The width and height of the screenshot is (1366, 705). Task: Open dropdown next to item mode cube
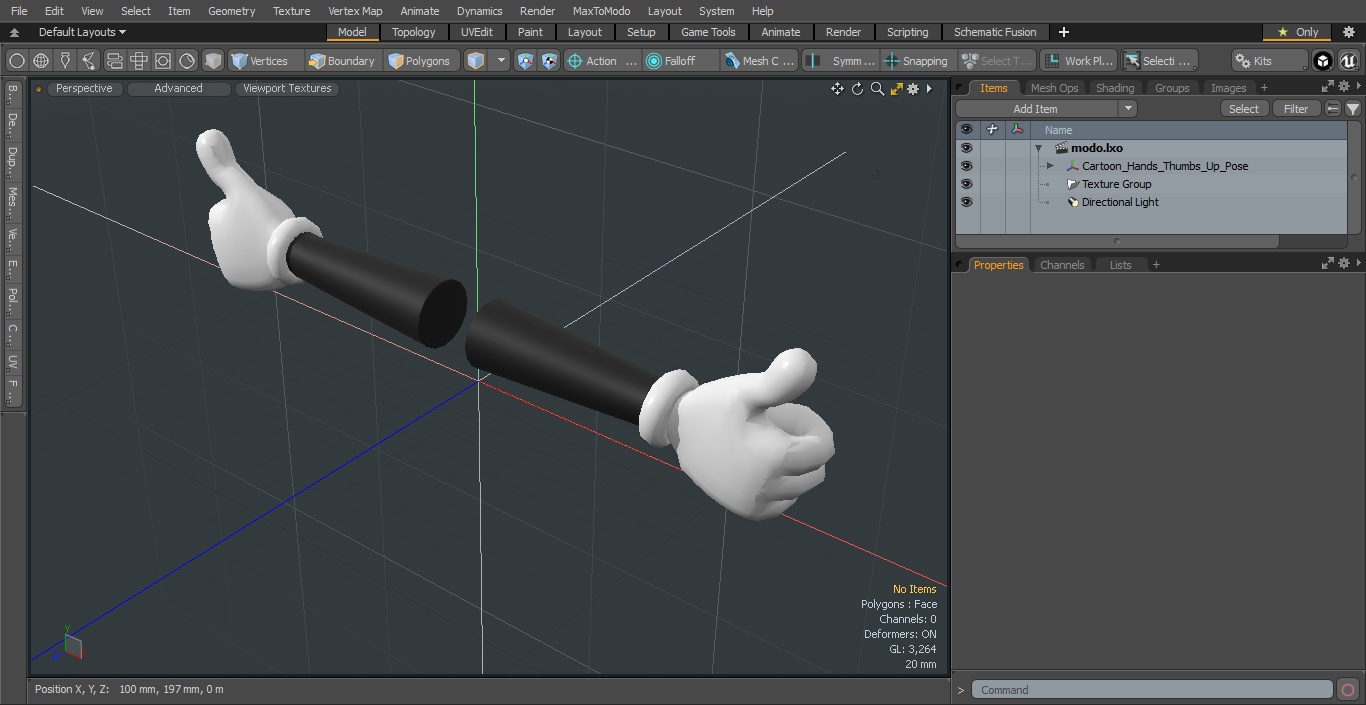pos(501,61)
